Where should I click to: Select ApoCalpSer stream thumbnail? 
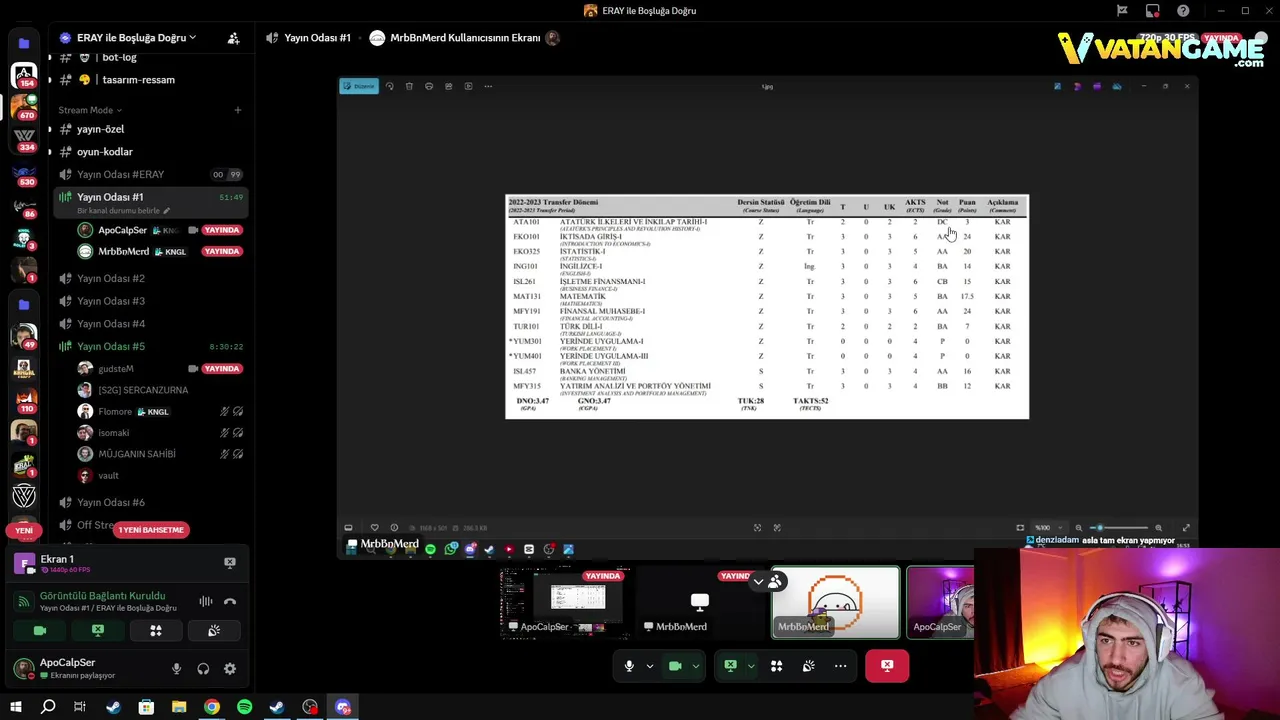(566, 602)
